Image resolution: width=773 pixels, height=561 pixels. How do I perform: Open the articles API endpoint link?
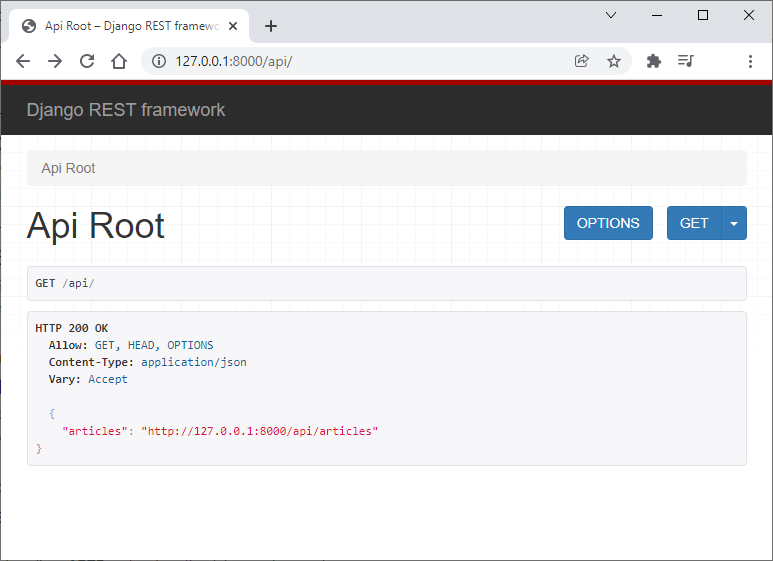coord(260,431)
